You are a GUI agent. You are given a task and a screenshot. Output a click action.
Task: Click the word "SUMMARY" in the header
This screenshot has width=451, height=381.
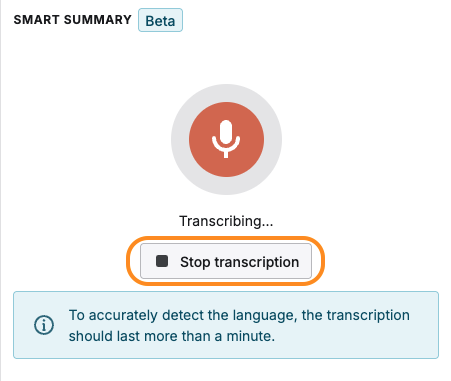point(98,20)
